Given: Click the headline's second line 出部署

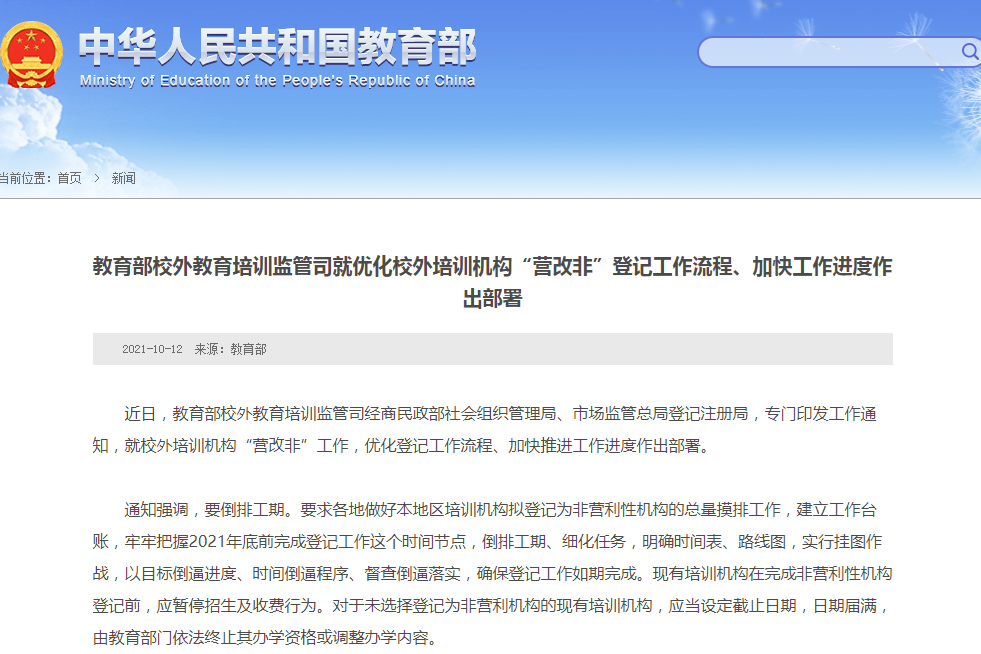Looking at the screenshot, I should [492, 299].
